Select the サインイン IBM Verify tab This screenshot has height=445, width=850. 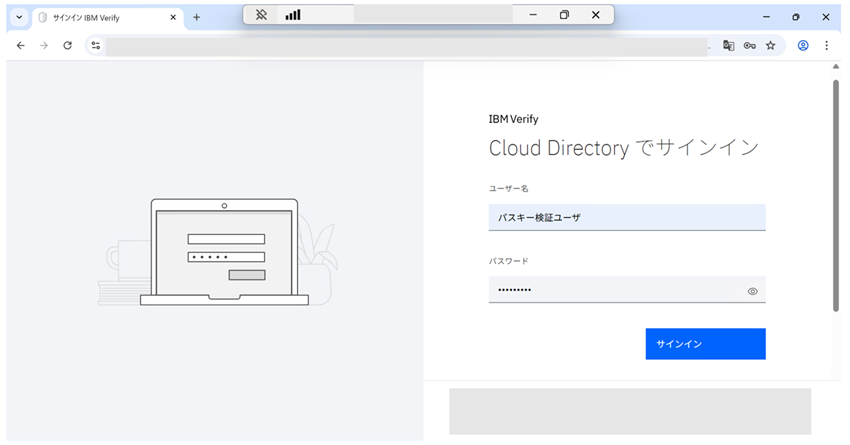pos(107,18)
